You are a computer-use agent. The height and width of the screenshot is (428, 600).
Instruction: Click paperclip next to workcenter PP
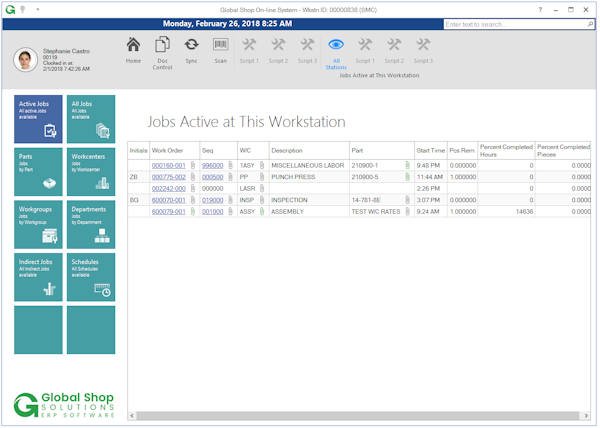262,177
